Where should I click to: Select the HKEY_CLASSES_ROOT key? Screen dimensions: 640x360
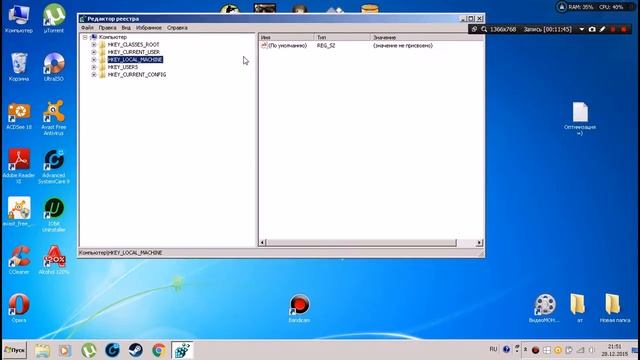133,45
